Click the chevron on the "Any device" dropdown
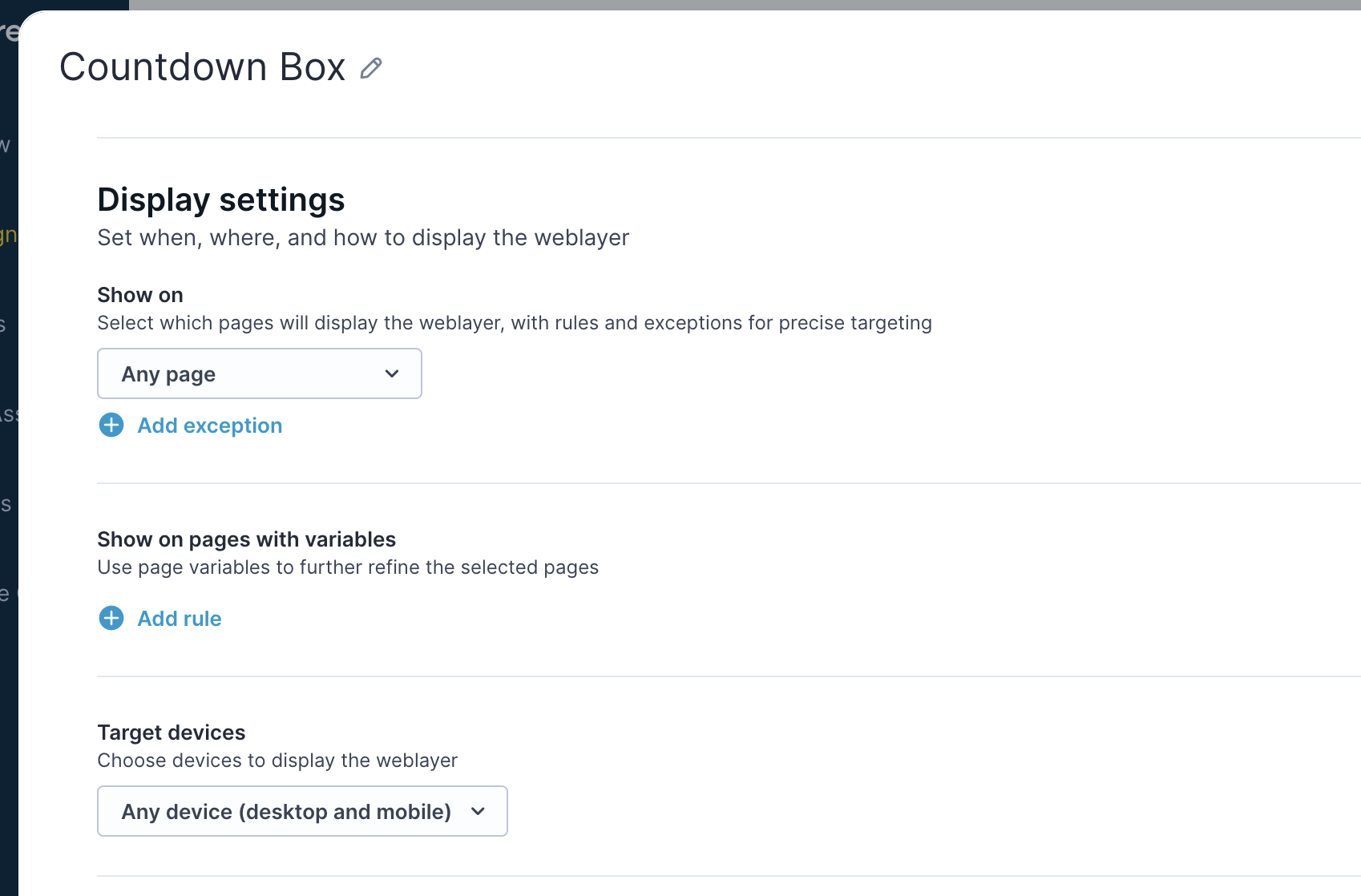1361x896 pixels. click(x=479, y=811)
